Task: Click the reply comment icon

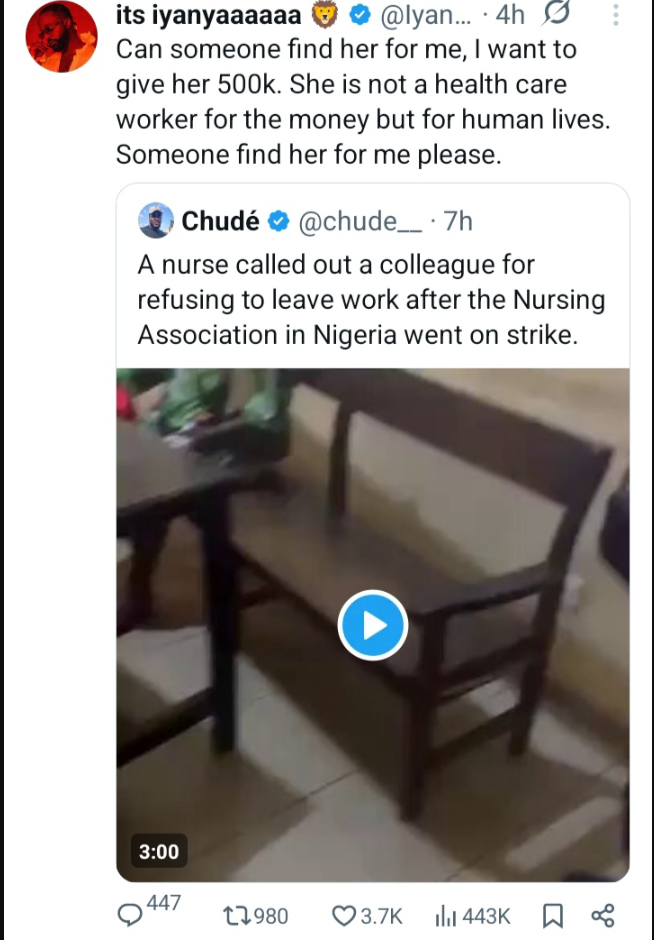Action: click(131, 914)
